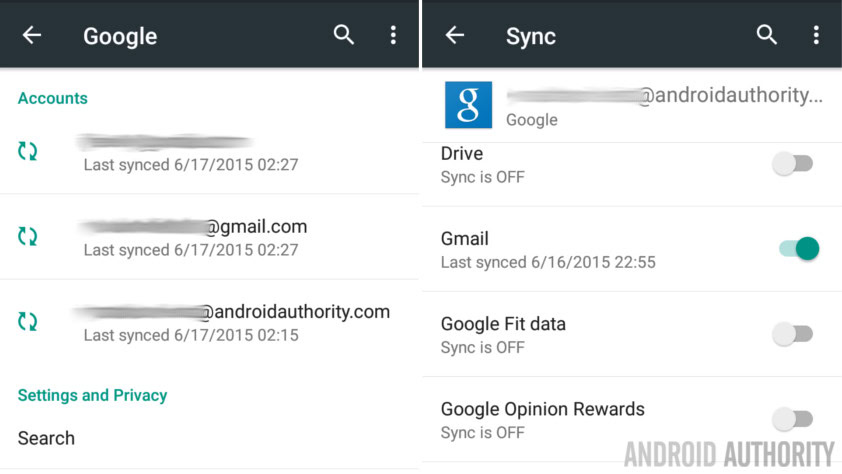Open the @androidauthority.com account in list
Screen dimensions: 842x474
click(235, 321)
